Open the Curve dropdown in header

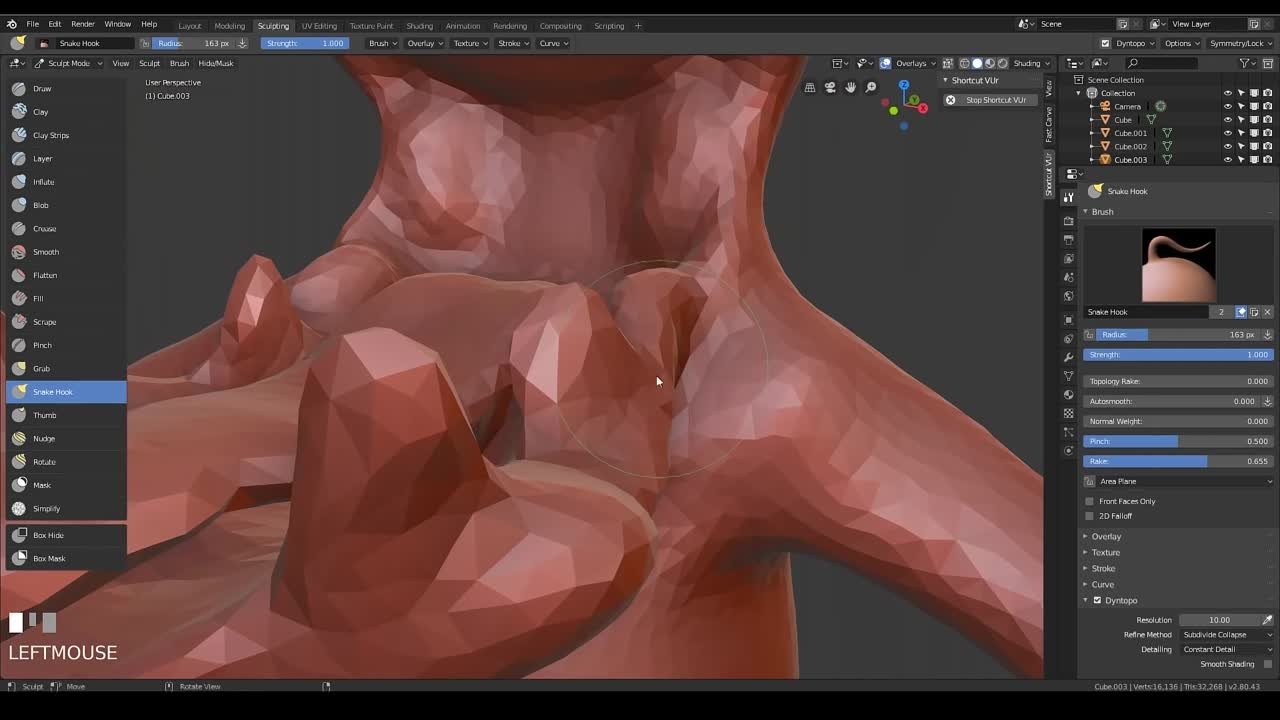click(553, 43)
